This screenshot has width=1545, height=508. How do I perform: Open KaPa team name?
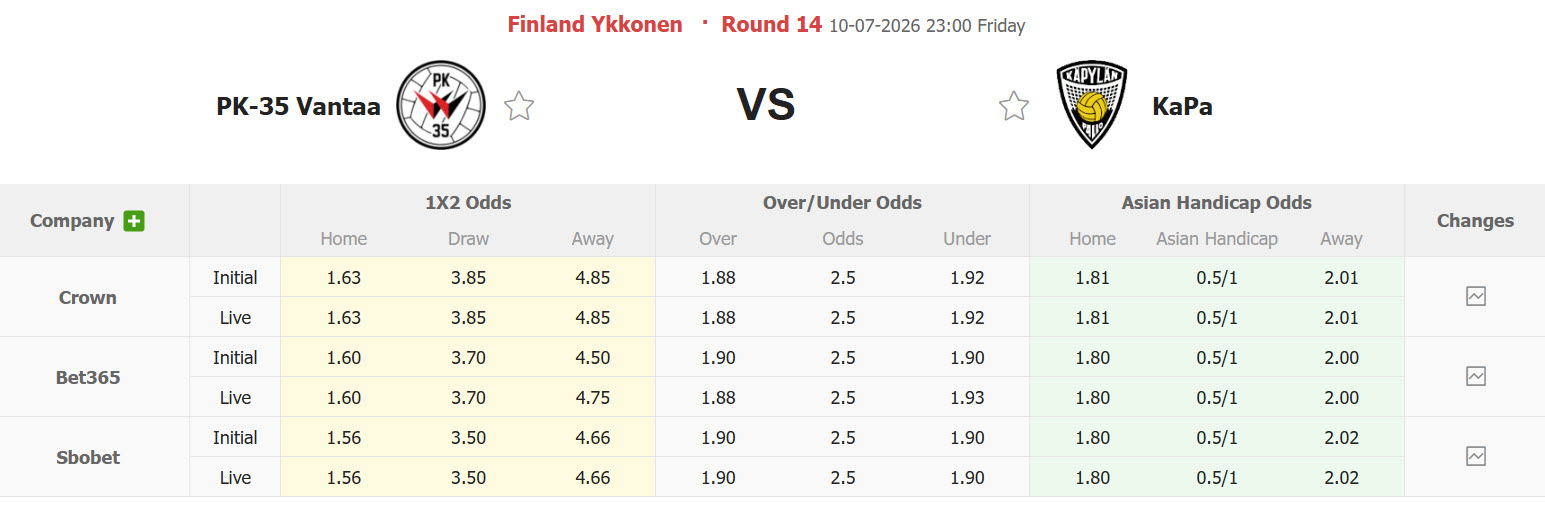pos(1182,106)
